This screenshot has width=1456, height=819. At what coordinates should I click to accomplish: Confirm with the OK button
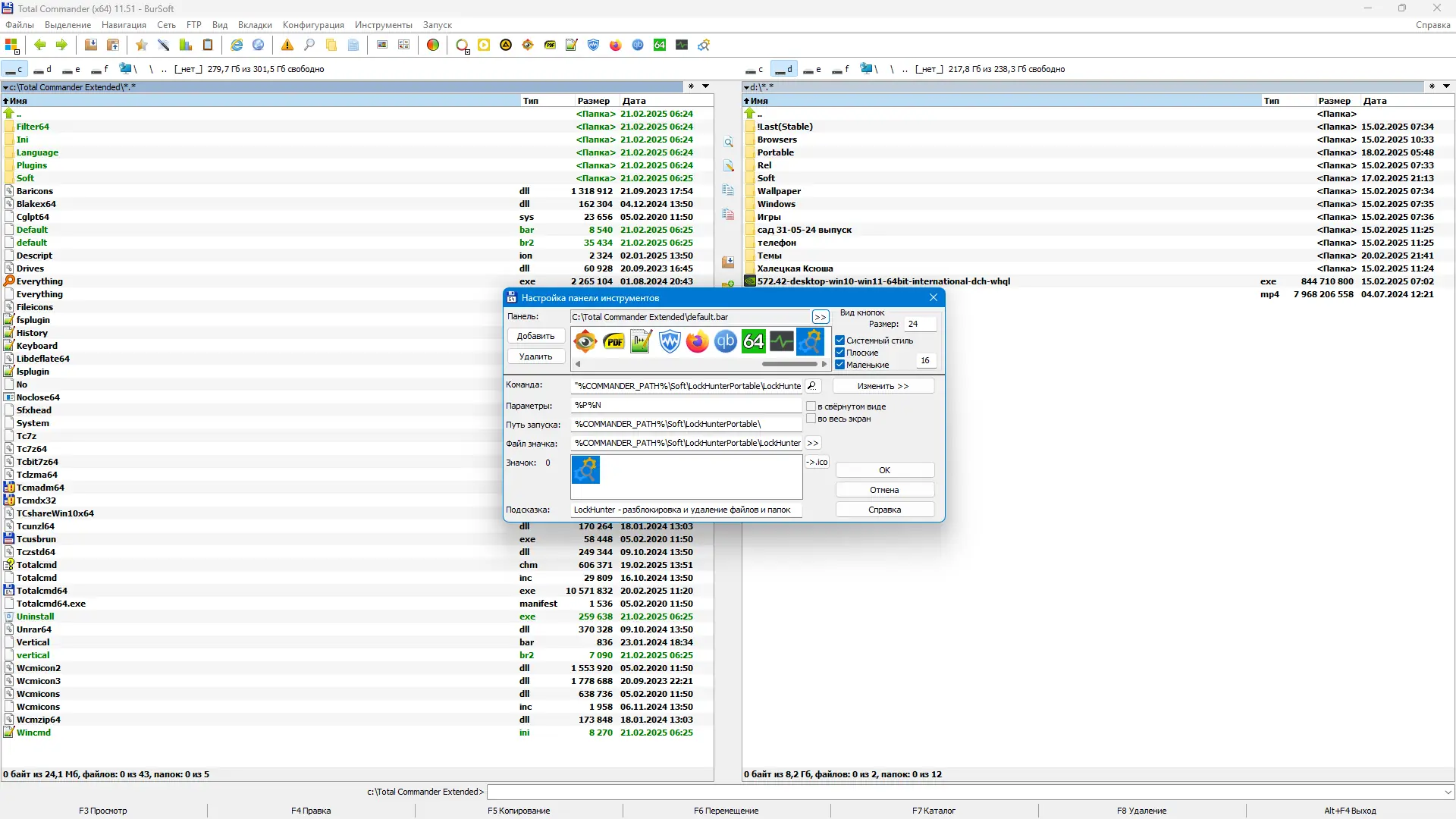[884, 469]
